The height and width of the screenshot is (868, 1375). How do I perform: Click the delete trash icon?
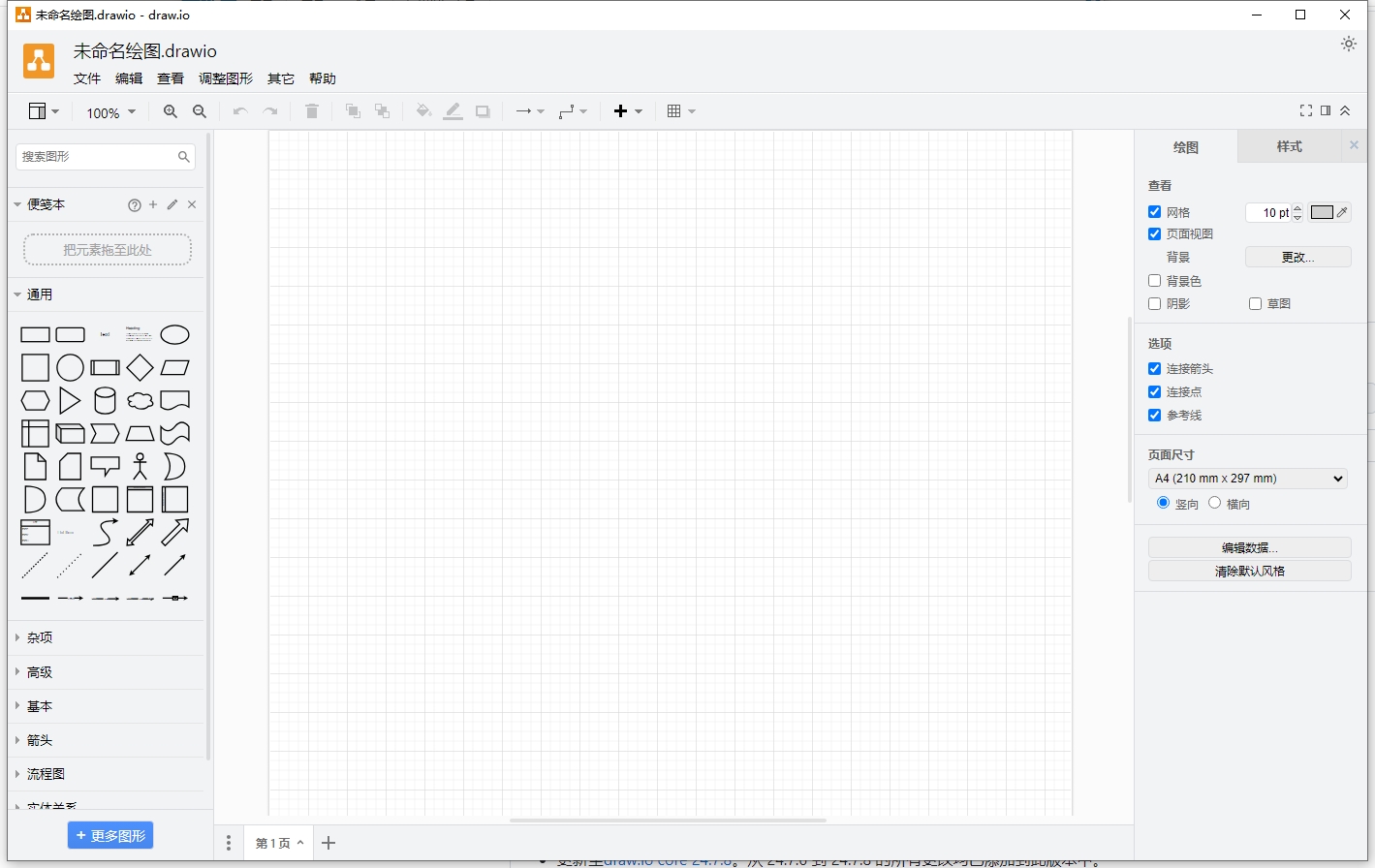click(x=312, y=111)
